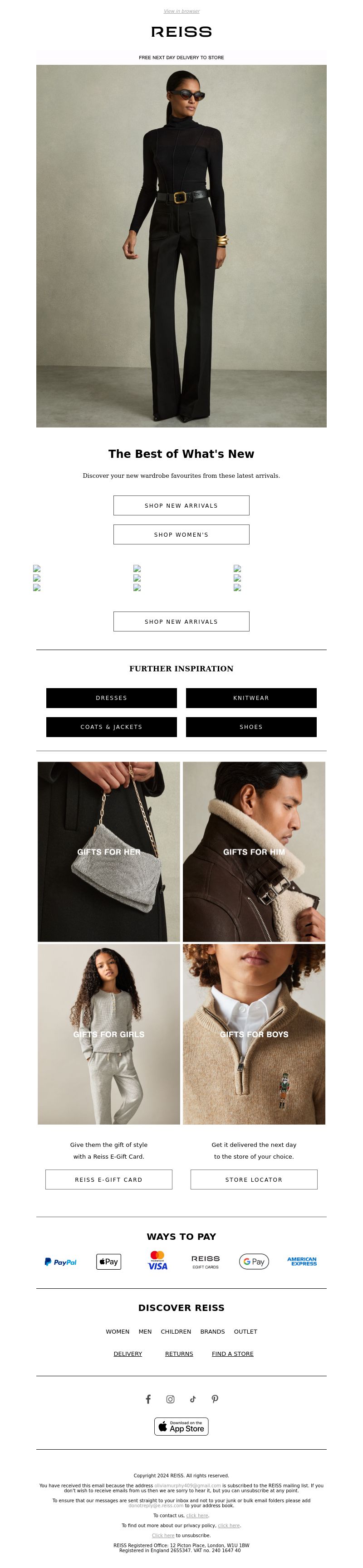Open the Instagram icon in footer

[x=171, y=1399]
